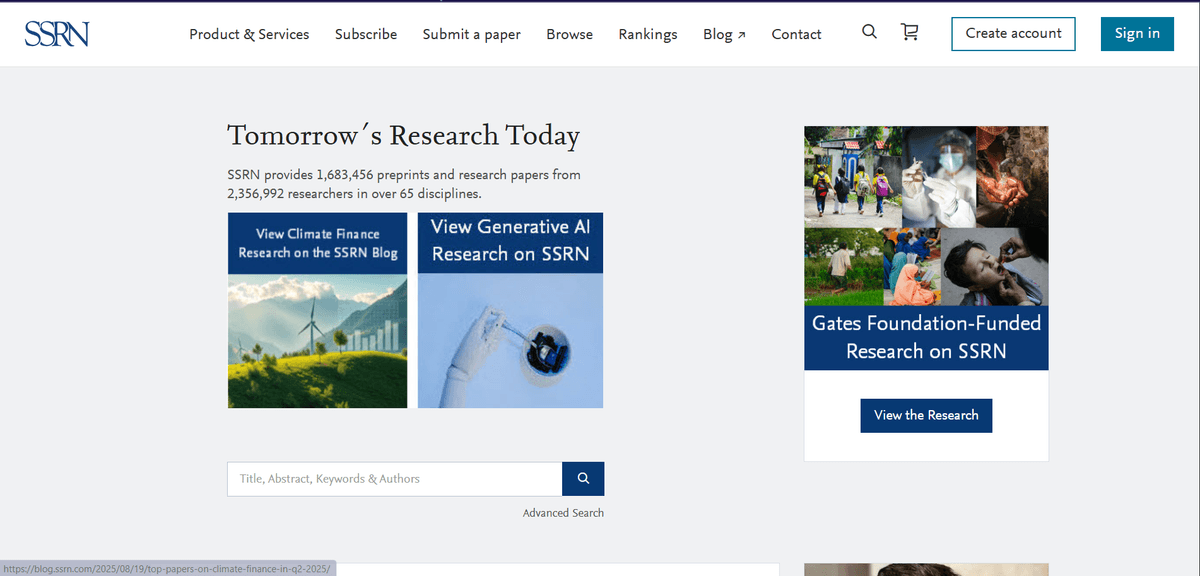1200x576 pixels.
Task: Open Product & Services menu
Action: 249,34
